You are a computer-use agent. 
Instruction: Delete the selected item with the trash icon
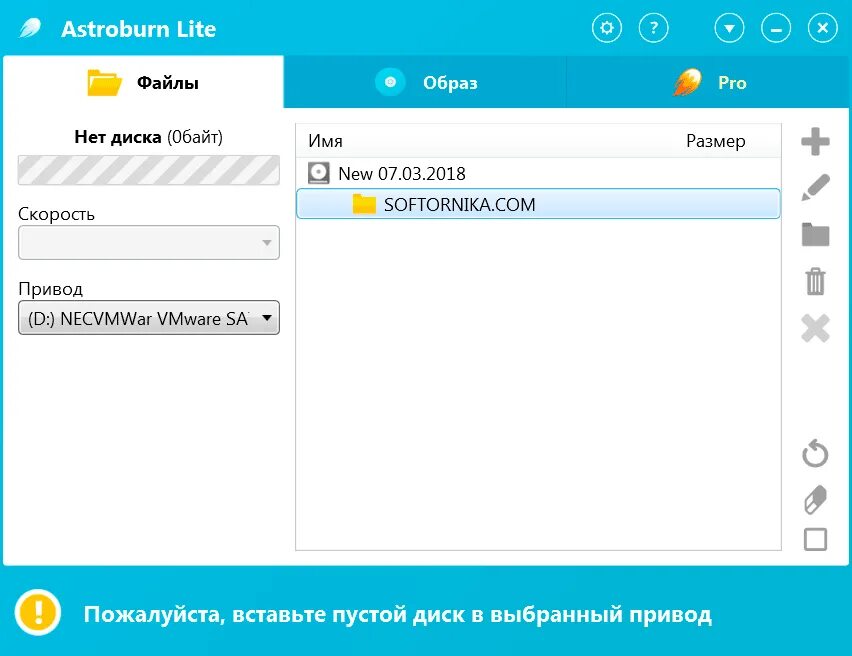click(x=814, y=281)
